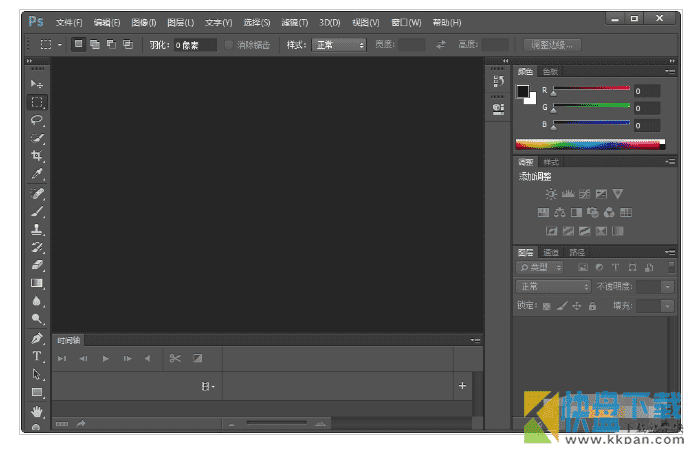Play the timeline
689x449 pixels.
[105, 358]
